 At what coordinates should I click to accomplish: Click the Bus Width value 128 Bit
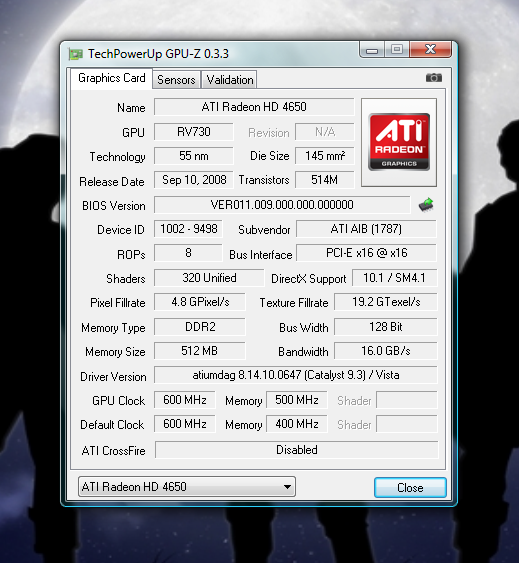pyautogui.click(x=386, y=327)
